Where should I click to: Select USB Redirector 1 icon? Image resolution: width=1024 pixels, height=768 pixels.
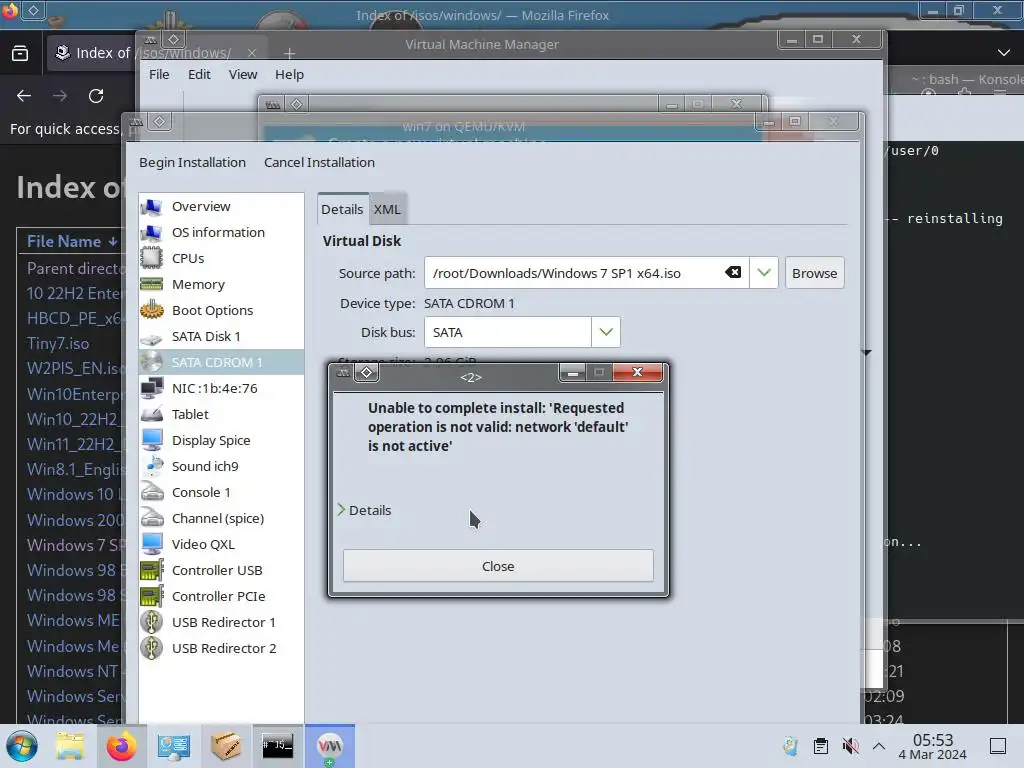tap(152, 622)
